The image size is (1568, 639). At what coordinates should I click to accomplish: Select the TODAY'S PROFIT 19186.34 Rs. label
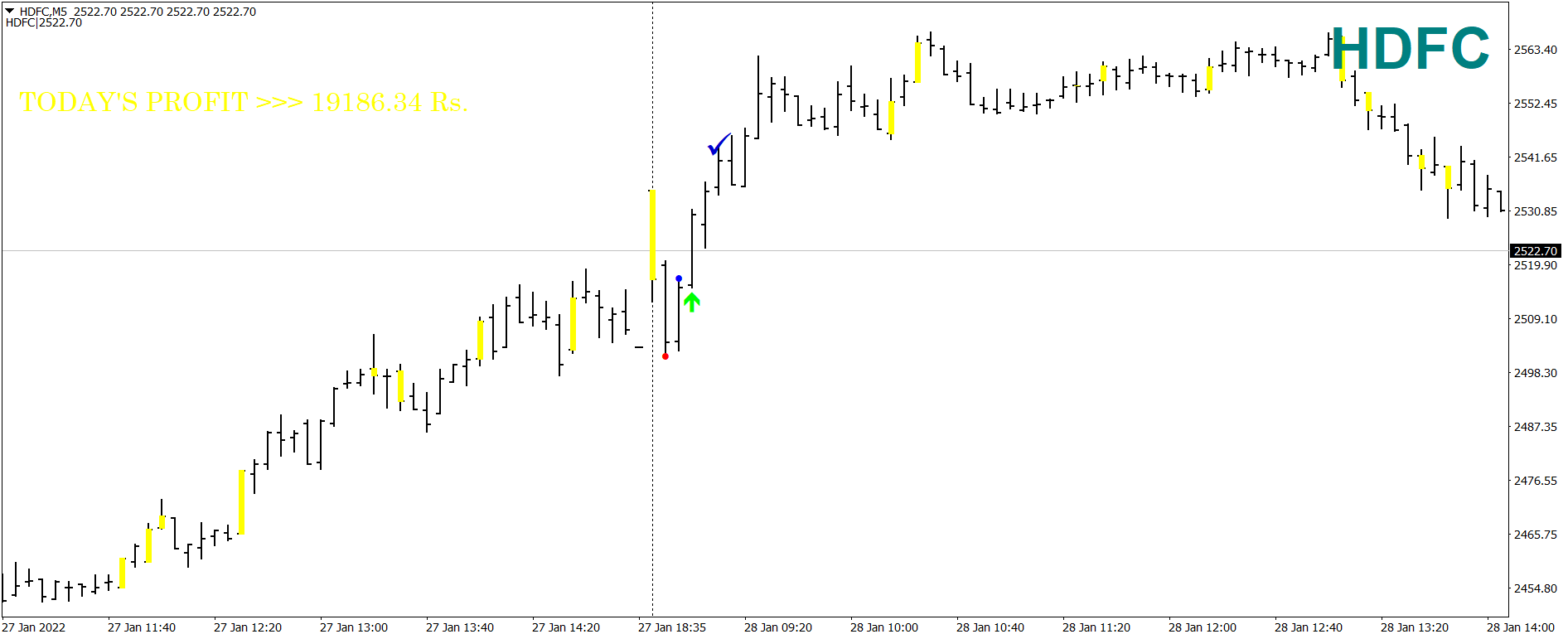(244, 102)
